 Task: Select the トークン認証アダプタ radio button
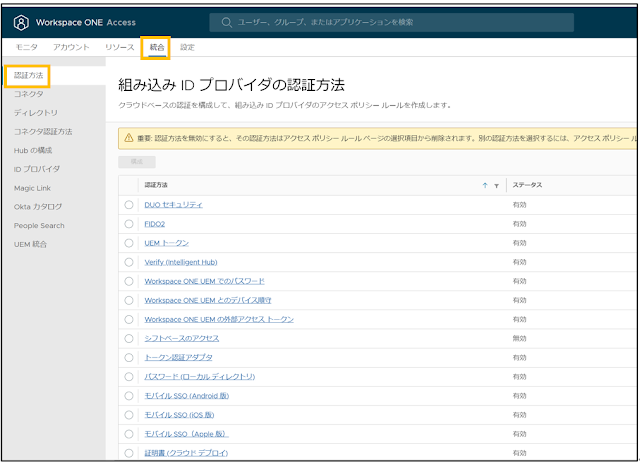(x=129, y=358)
